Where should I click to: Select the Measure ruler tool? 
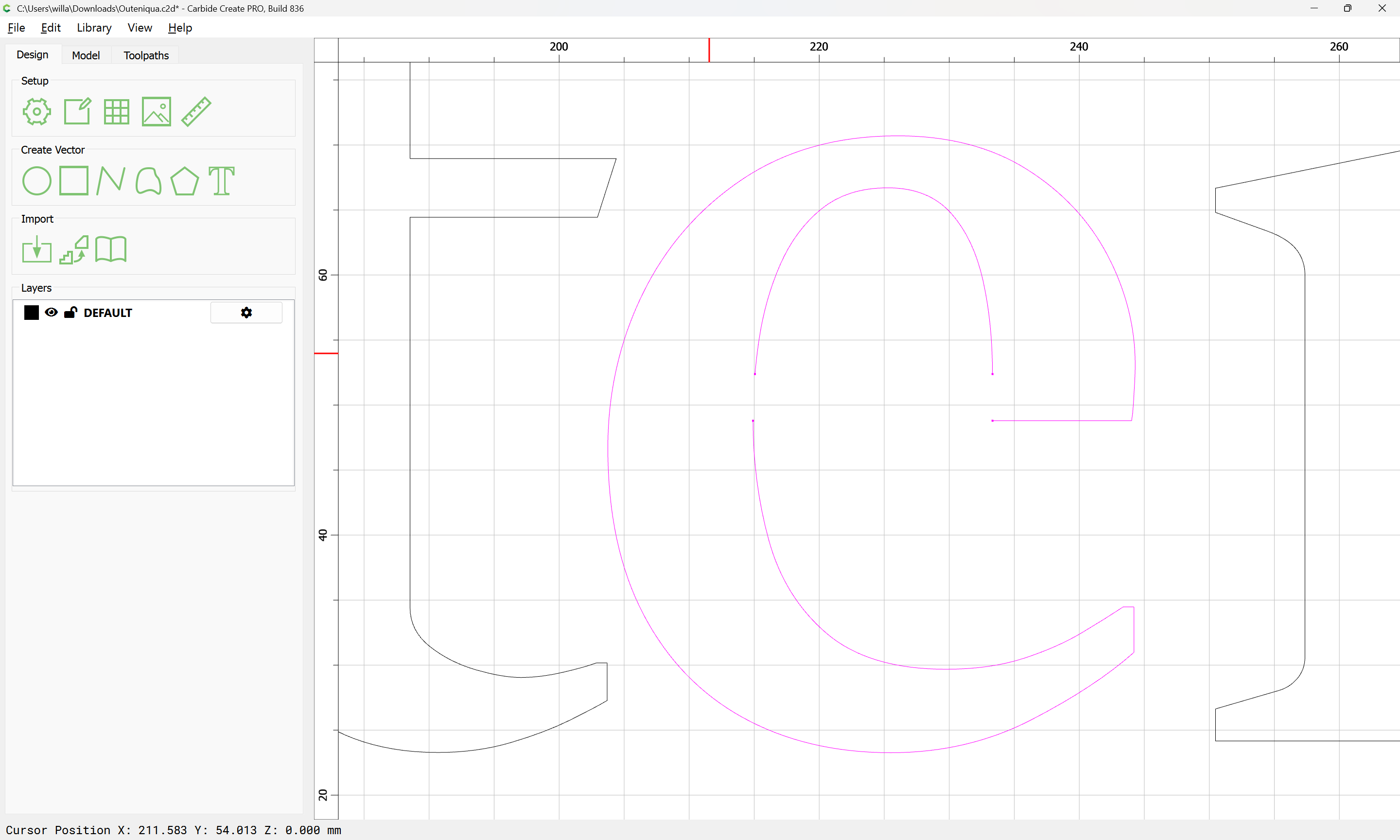(x=196, y=111)
